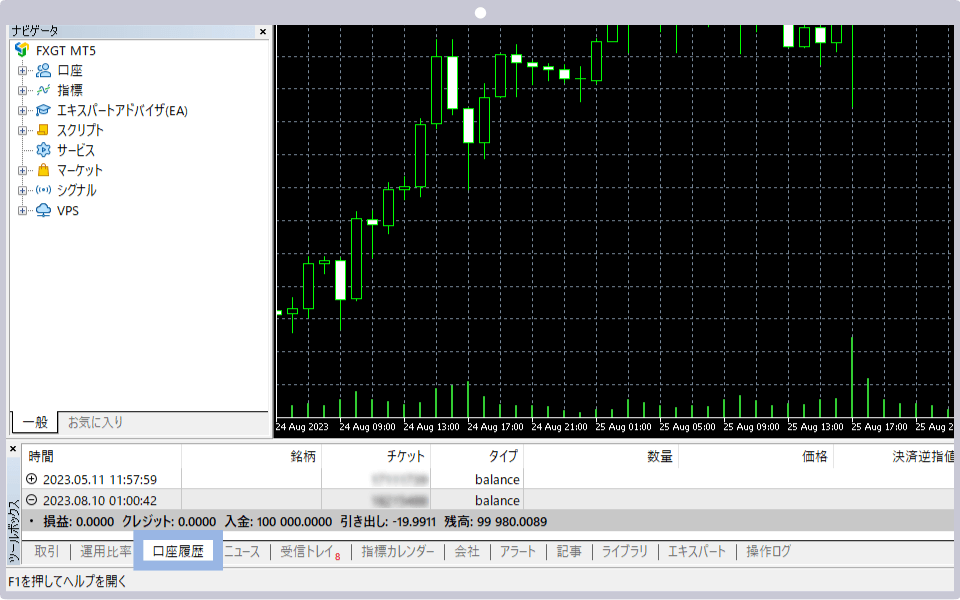Select the サービス tree item label
The height and width of the screenshot is (600, 960).
click(76, 150)
